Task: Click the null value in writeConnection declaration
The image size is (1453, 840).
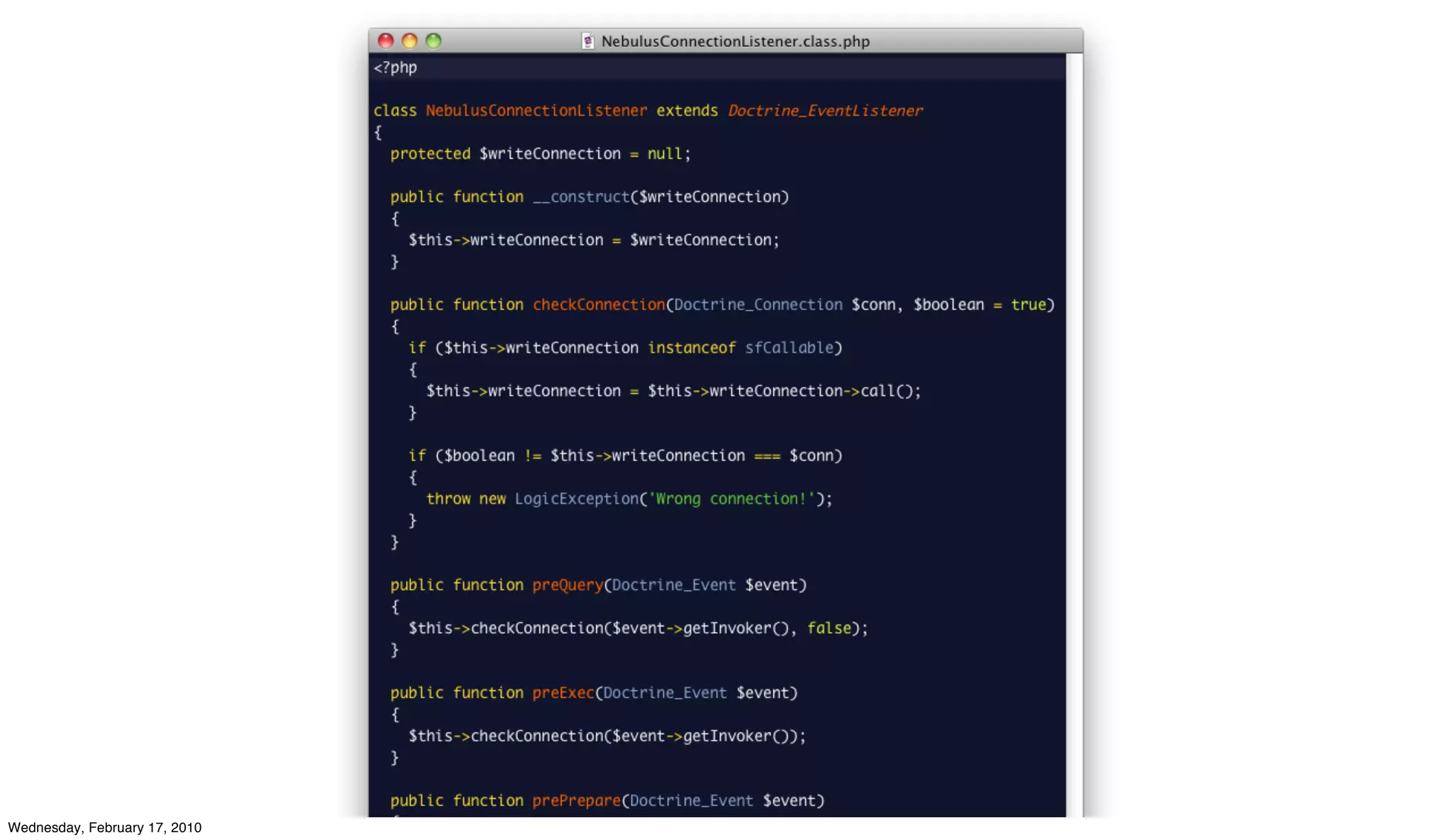Action: coord(665,154)
